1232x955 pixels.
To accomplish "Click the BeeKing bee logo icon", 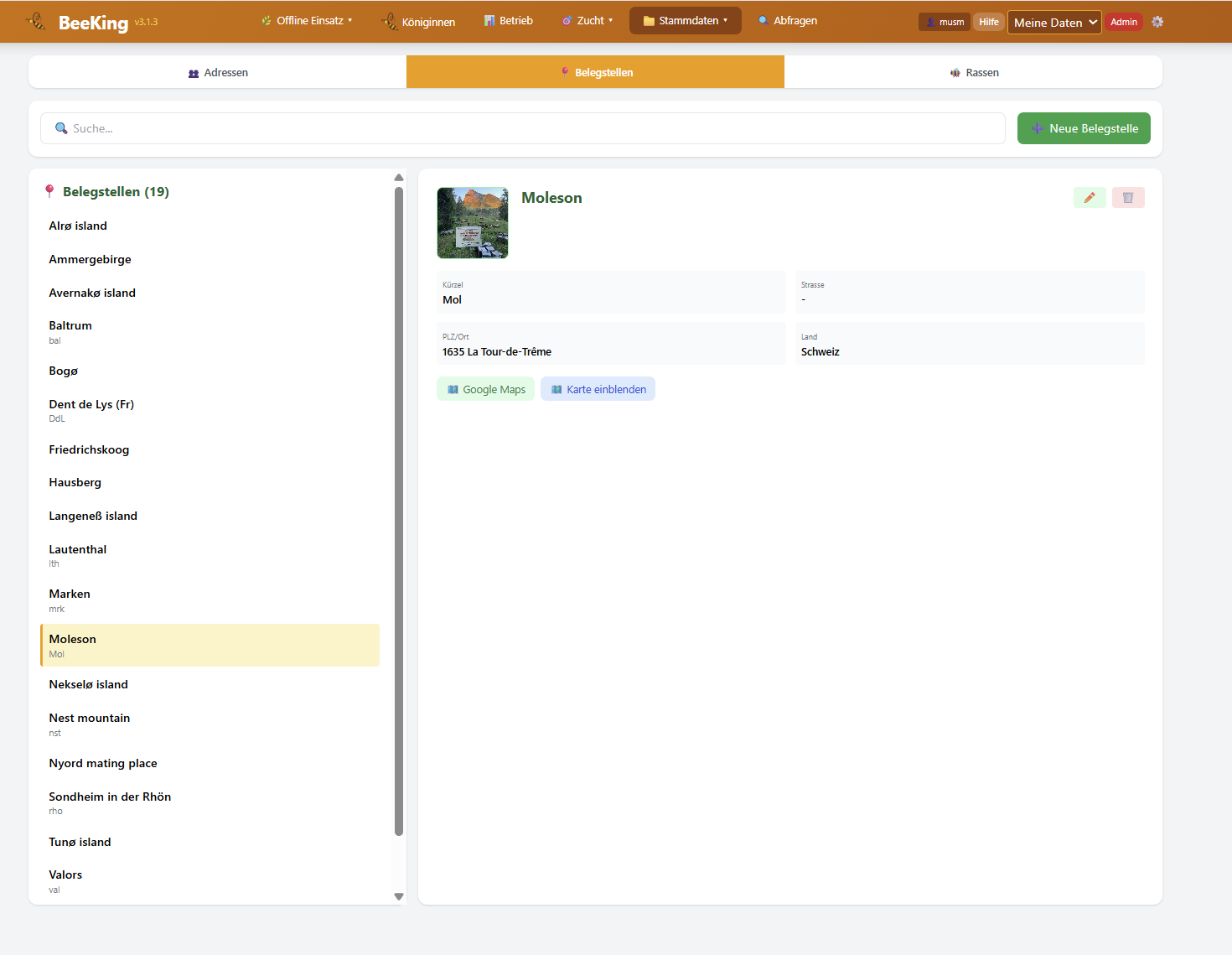I will pyautogui.click(x=37, y=21).
